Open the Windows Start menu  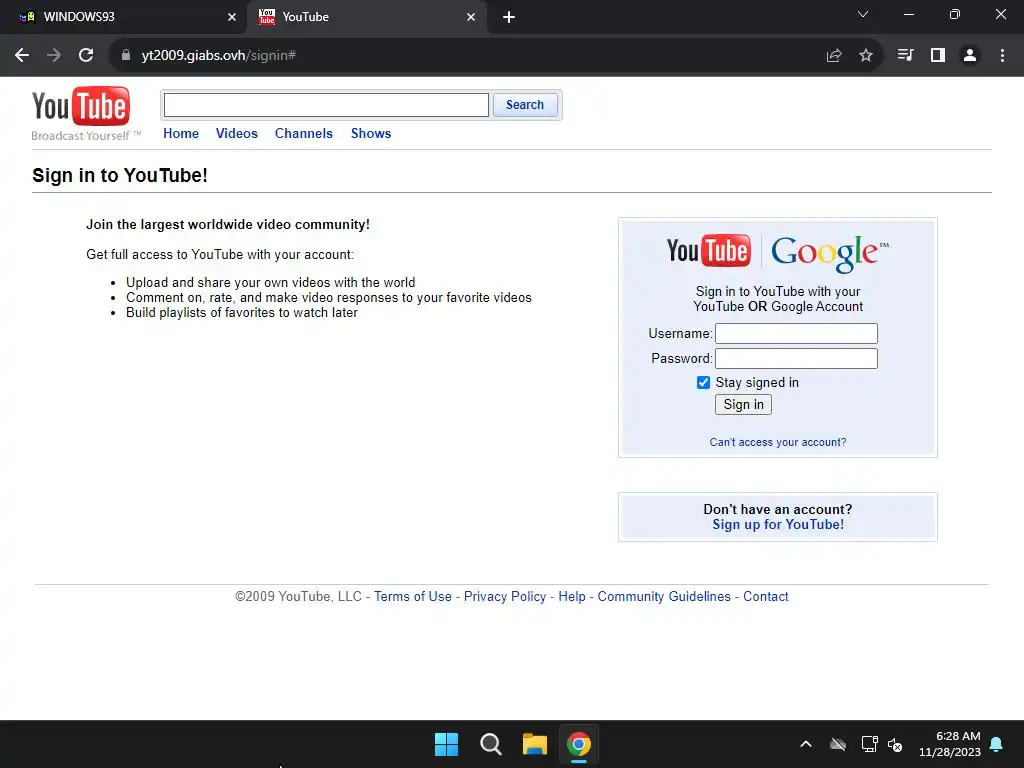coord(447,744)
